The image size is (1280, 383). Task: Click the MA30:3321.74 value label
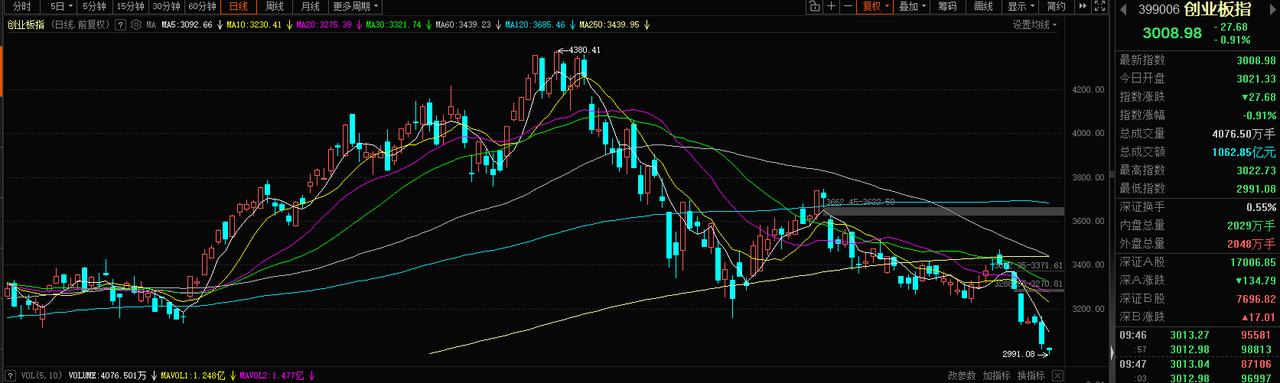pyautogui.click(x=393, y=24)
